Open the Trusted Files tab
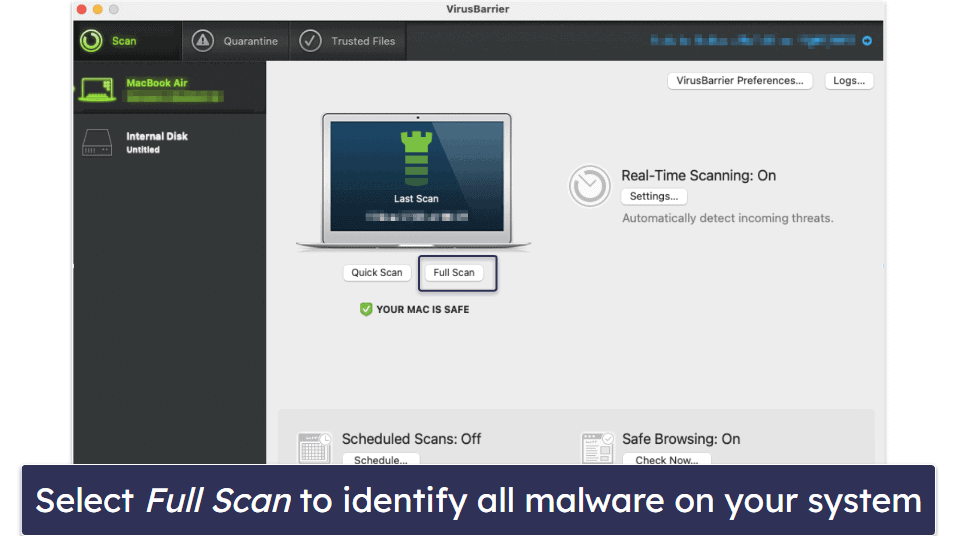 (x=348, y=41)
